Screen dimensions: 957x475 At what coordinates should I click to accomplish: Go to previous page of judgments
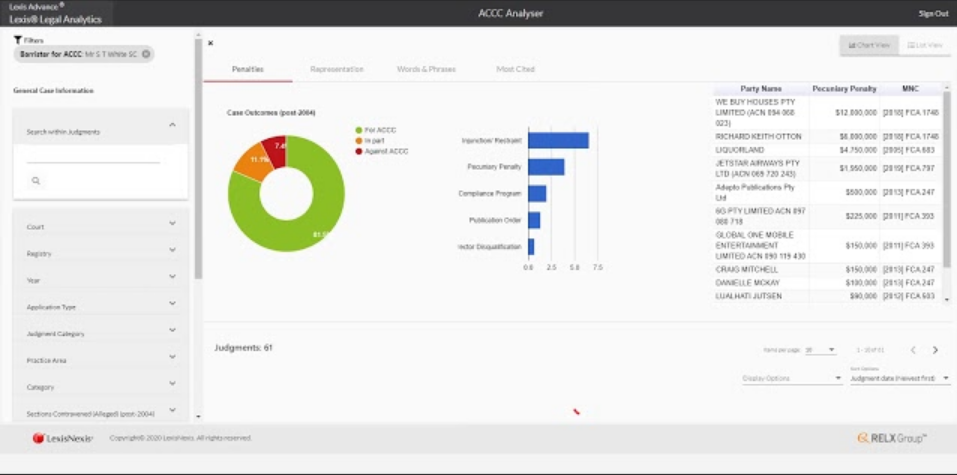913,350
